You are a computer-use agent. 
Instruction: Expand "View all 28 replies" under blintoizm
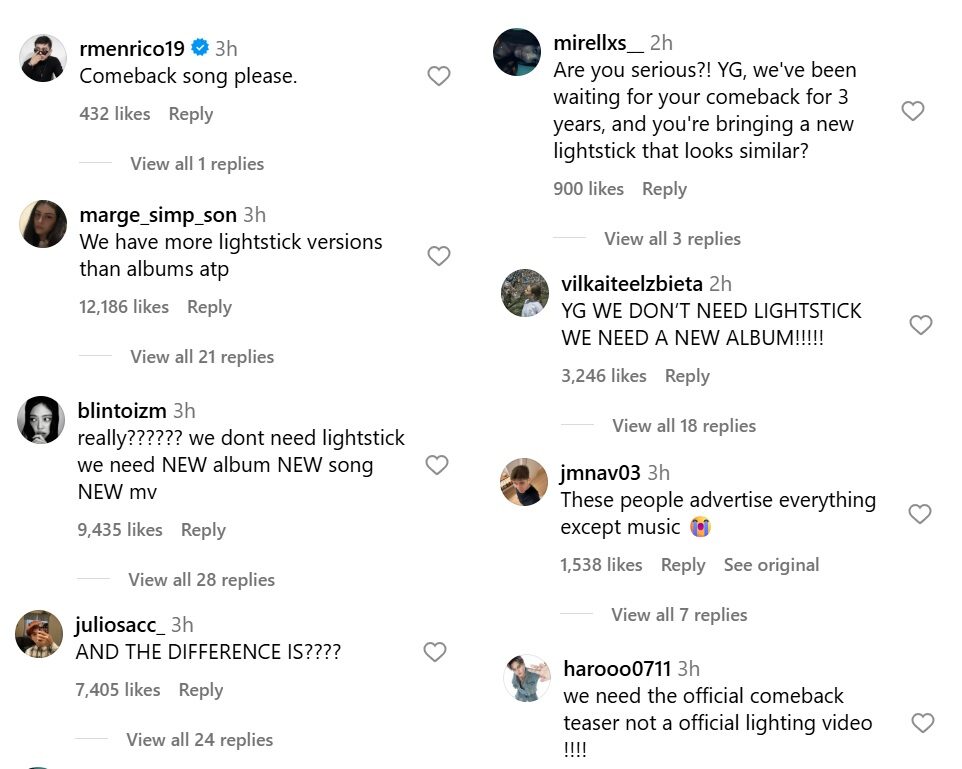[201, 580]
